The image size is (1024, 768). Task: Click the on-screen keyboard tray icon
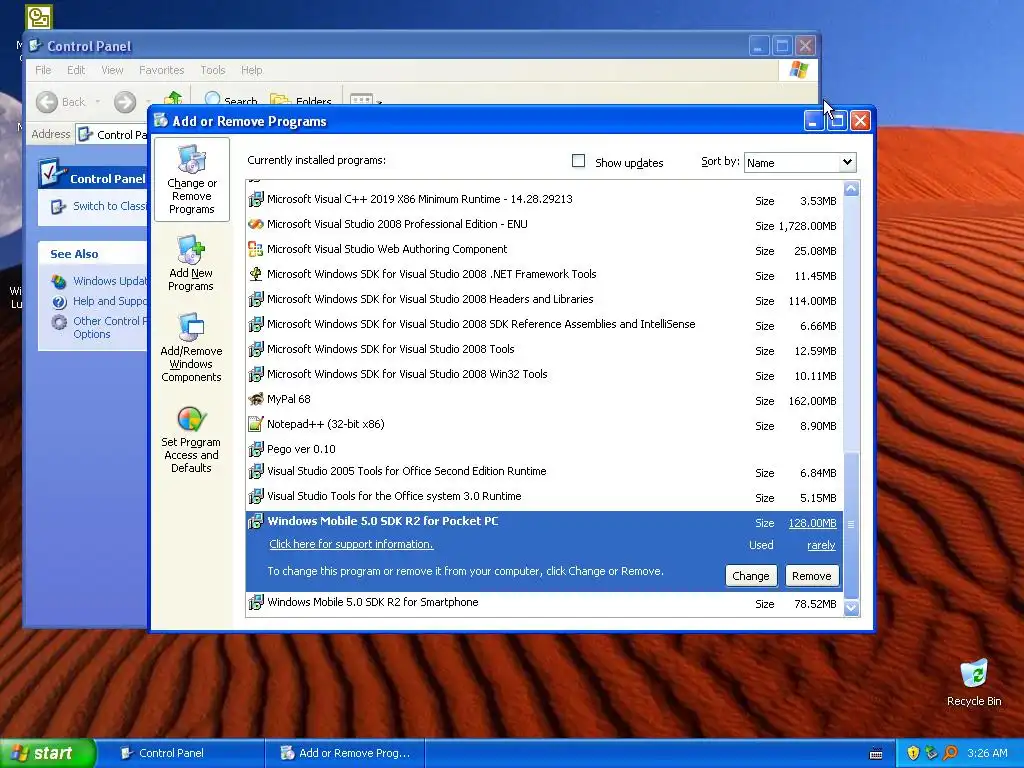tap(876, 754)
